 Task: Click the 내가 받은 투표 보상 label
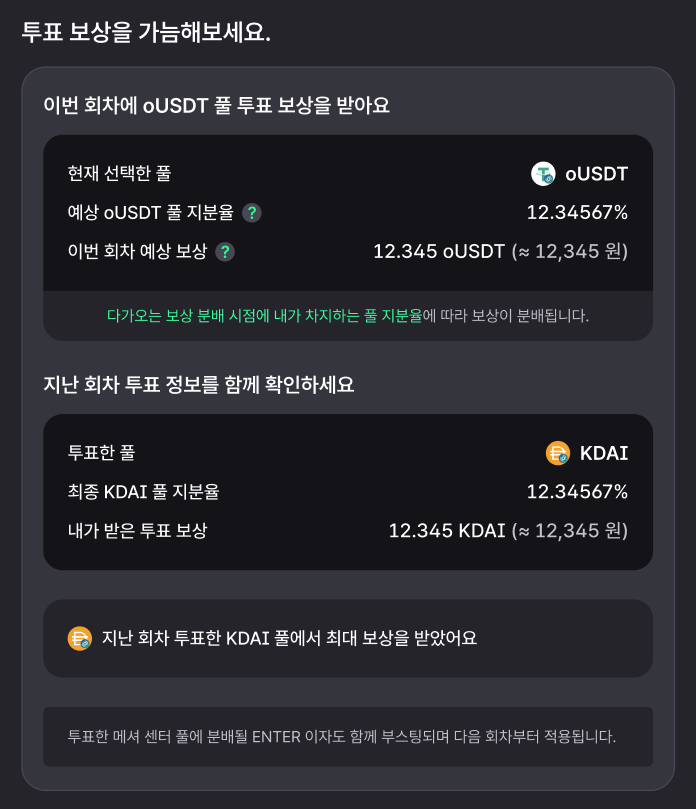137,530
